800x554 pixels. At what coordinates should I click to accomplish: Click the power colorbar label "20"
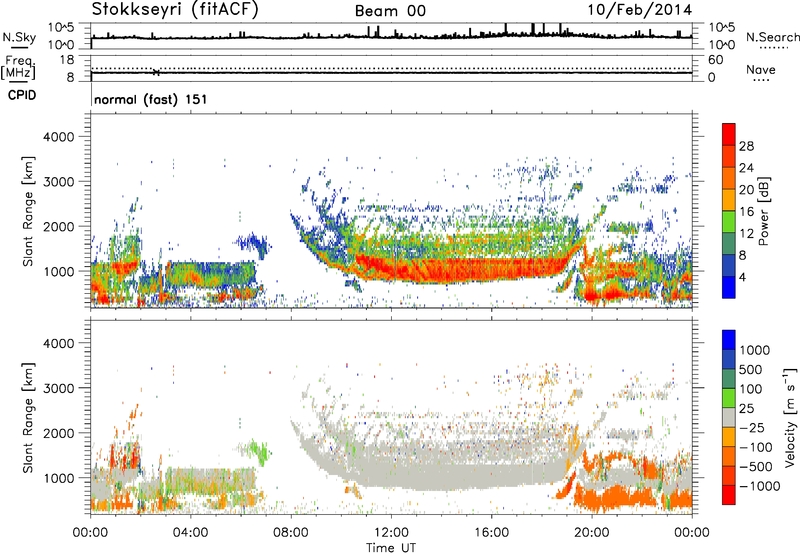[746, 190]
